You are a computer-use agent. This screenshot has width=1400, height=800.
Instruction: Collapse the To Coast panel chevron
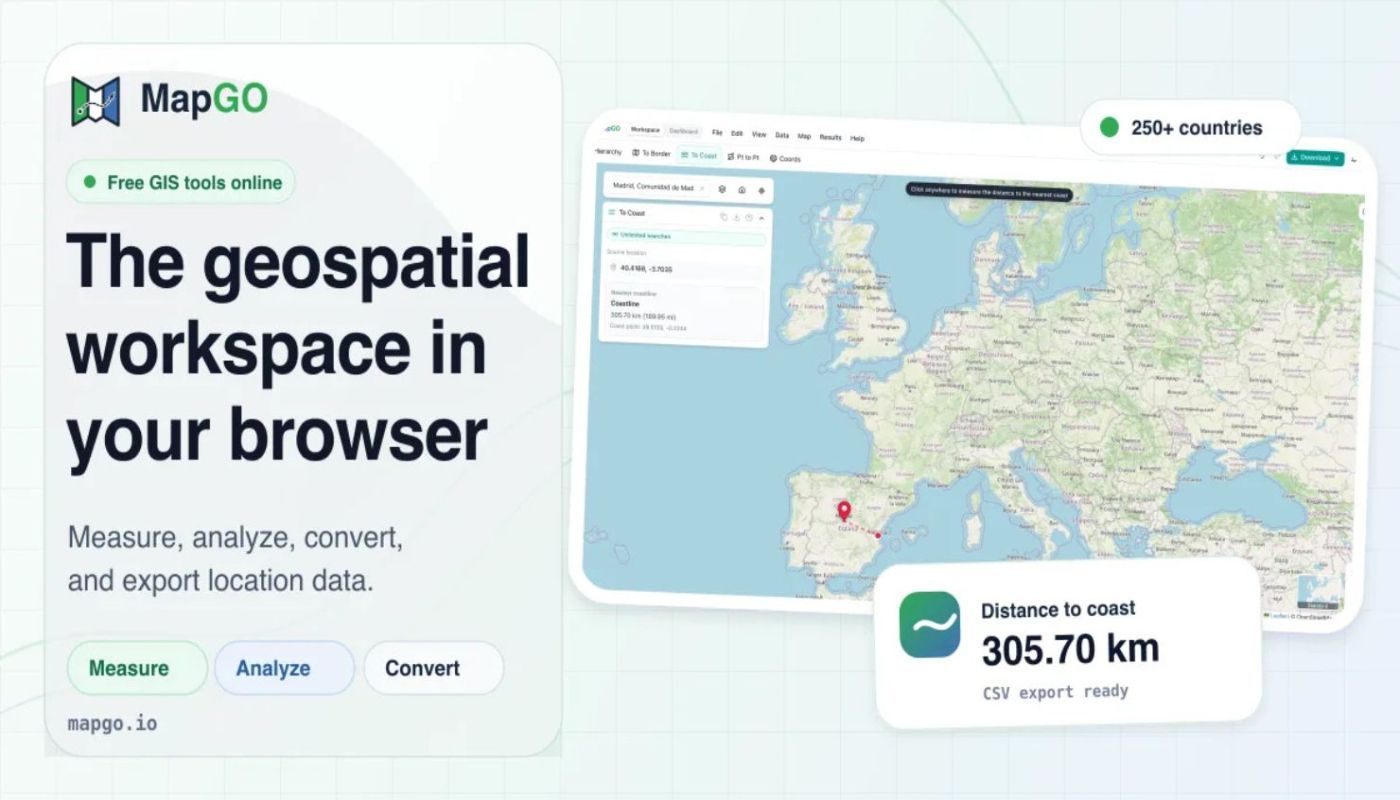(x=761, y=218)
